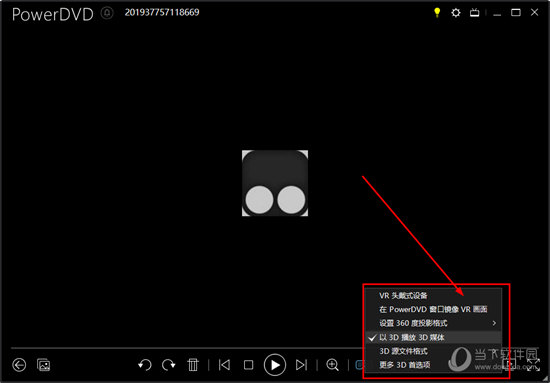550x383 pixels.
Task: Click the PowerDVD logo text
Action: [x=53, y=14]
